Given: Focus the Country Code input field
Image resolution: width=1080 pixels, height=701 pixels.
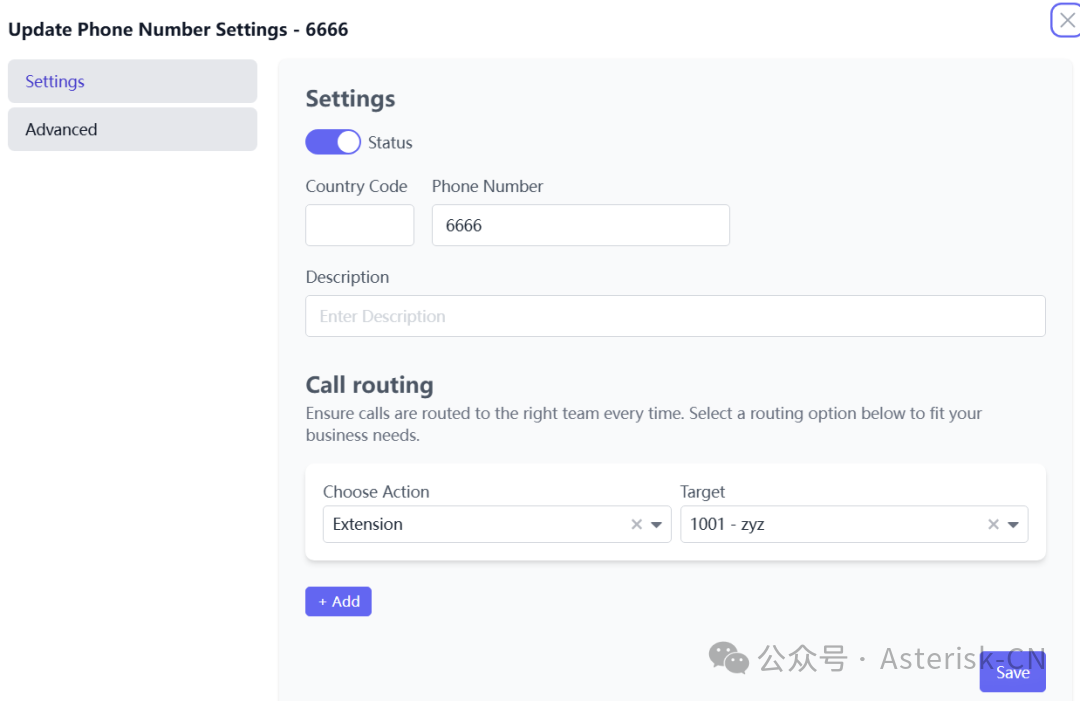Looking at the screenshot, I should point(359,225).
